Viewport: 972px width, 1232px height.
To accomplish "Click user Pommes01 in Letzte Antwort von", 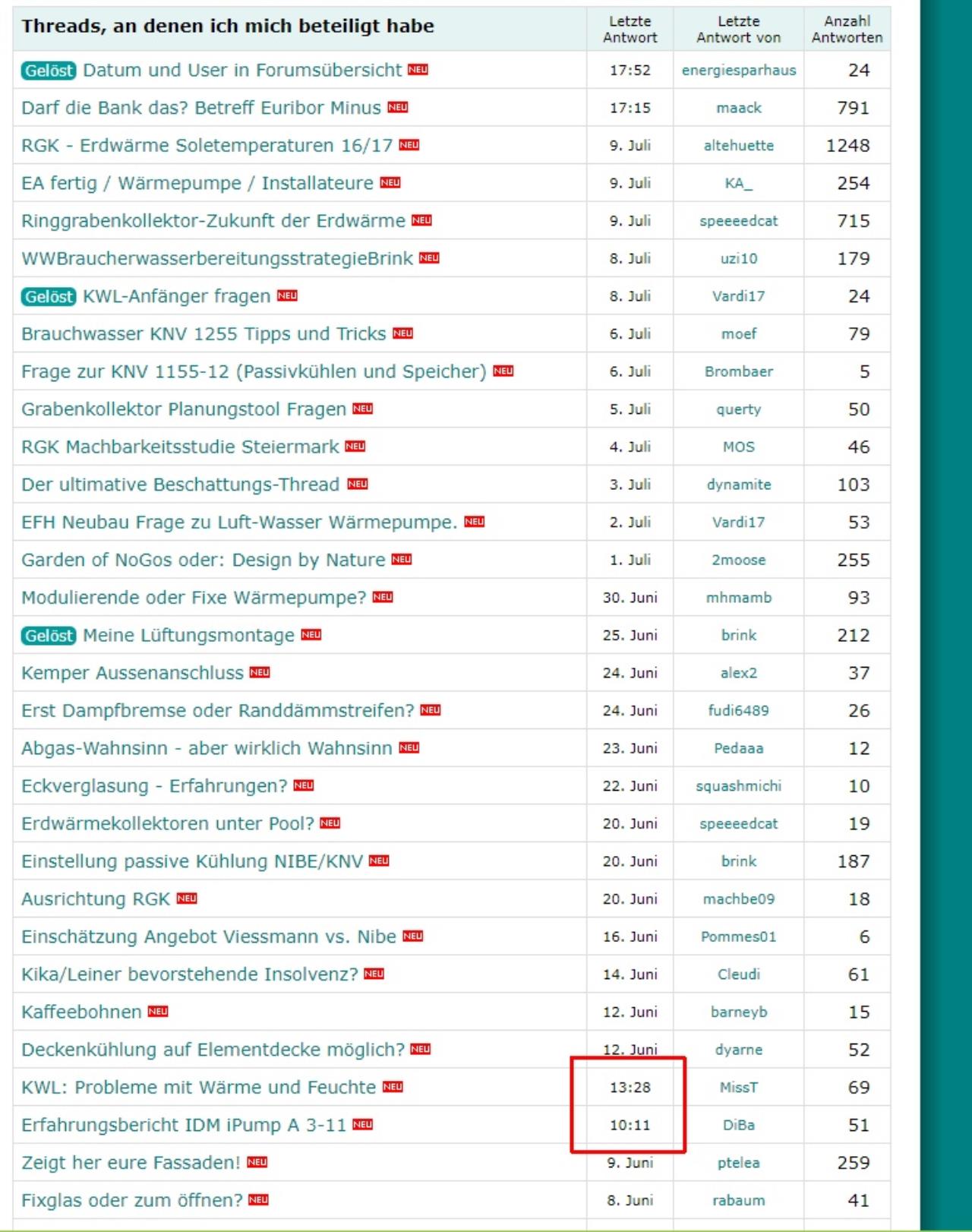I will coord(739,937).
